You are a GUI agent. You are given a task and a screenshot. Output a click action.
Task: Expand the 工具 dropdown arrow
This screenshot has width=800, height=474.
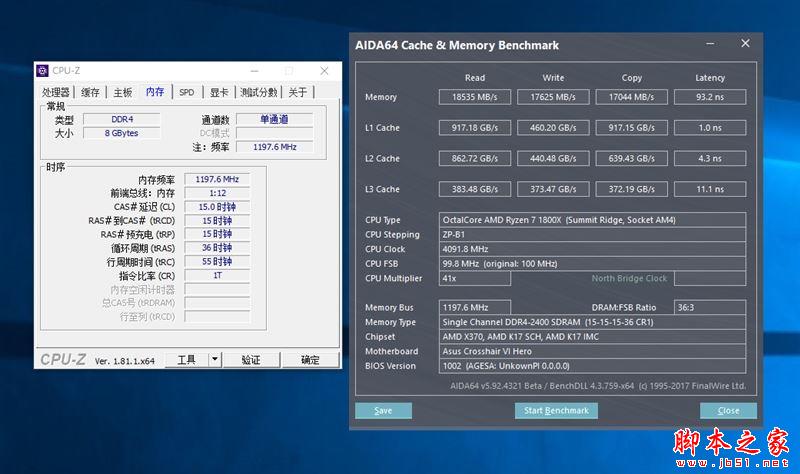tap(215, 360)
